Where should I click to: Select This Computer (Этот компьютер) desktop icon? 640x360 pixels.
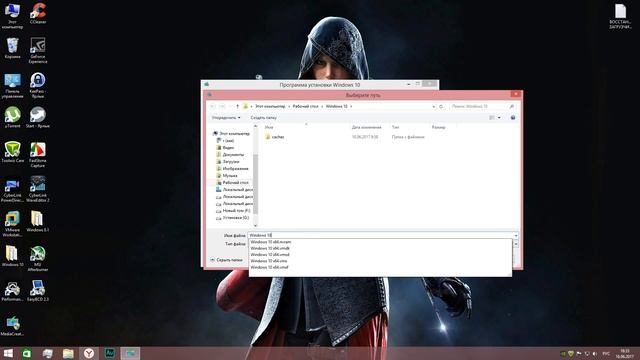click(x=12, y=16)
